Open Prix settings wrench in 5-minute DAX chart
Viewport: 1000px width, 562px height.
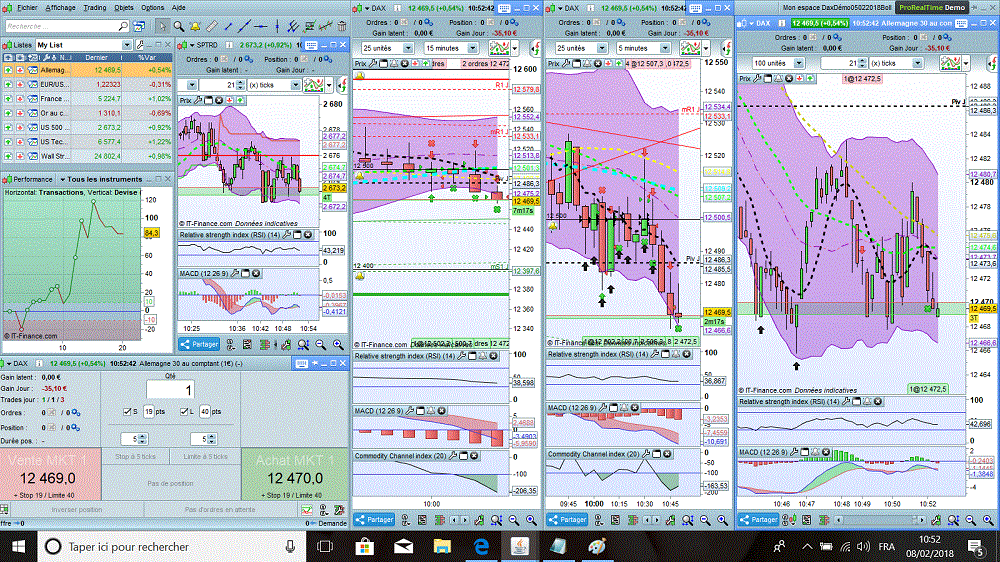(x=566, y=64)
